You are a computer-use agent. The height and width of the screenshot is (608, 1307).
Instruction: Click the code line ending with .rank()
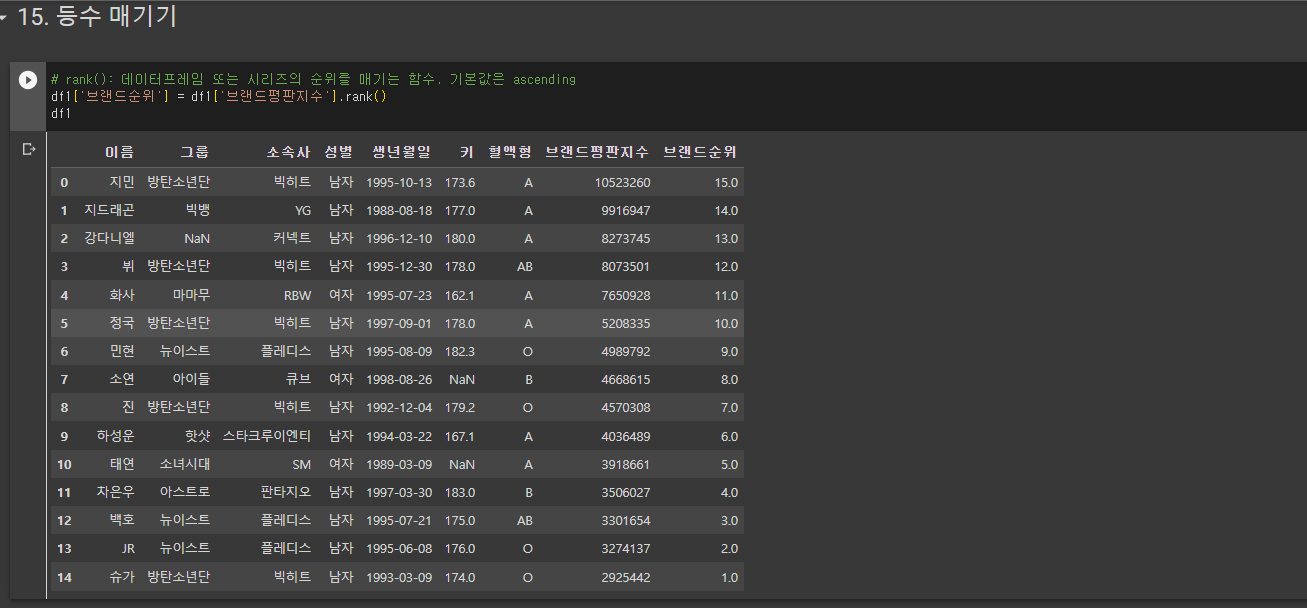point(218,96)
